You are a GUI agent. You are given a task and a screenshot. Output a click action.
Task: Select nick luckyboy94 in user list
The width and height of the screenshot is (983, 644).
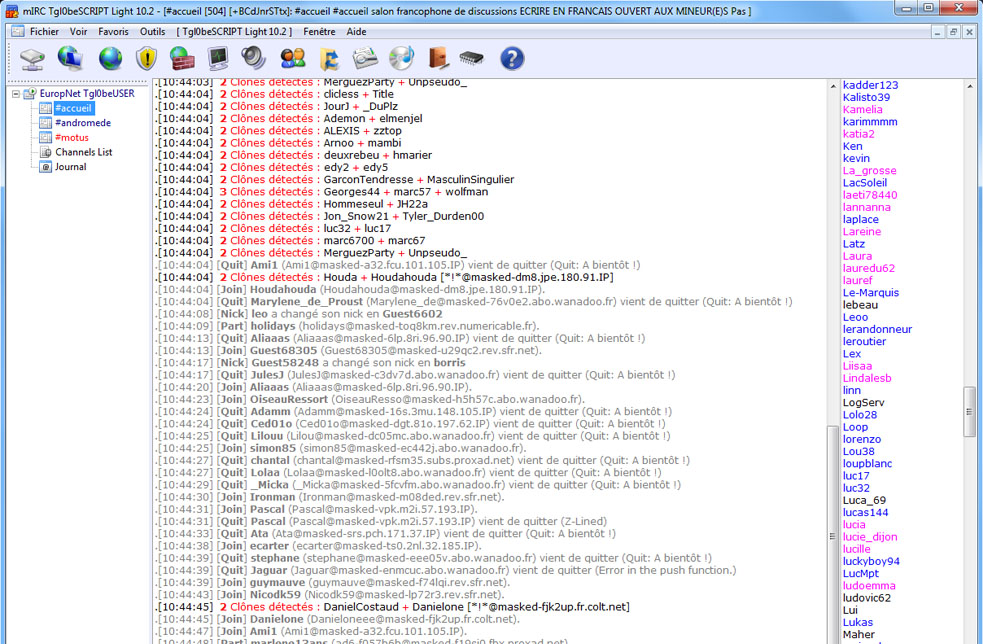(871, 562)
